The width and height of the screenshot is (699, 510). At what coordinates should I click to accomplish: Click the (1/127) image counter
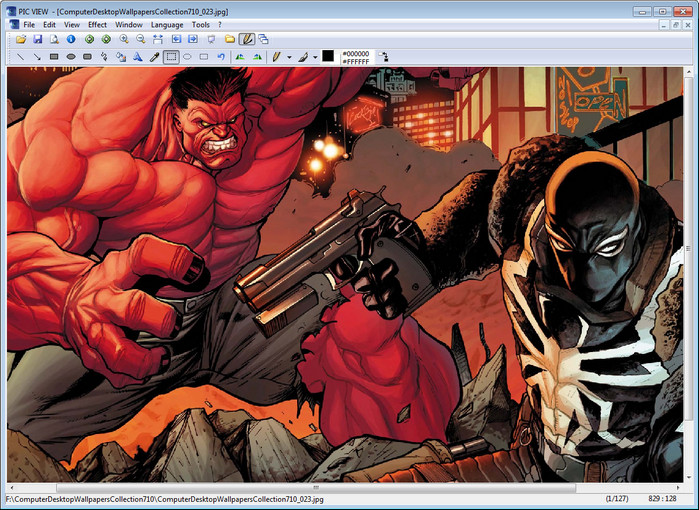(617, 499)
